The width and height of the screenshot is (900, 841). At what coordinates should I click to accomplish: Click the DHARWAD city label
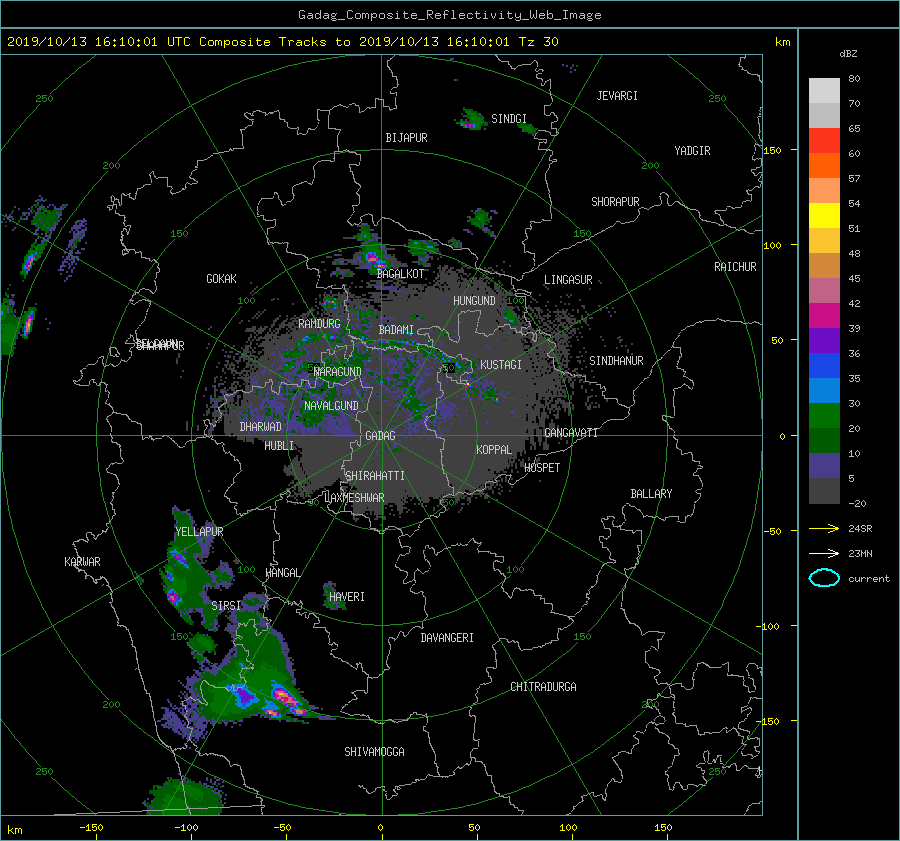click(x=261, y=427)
